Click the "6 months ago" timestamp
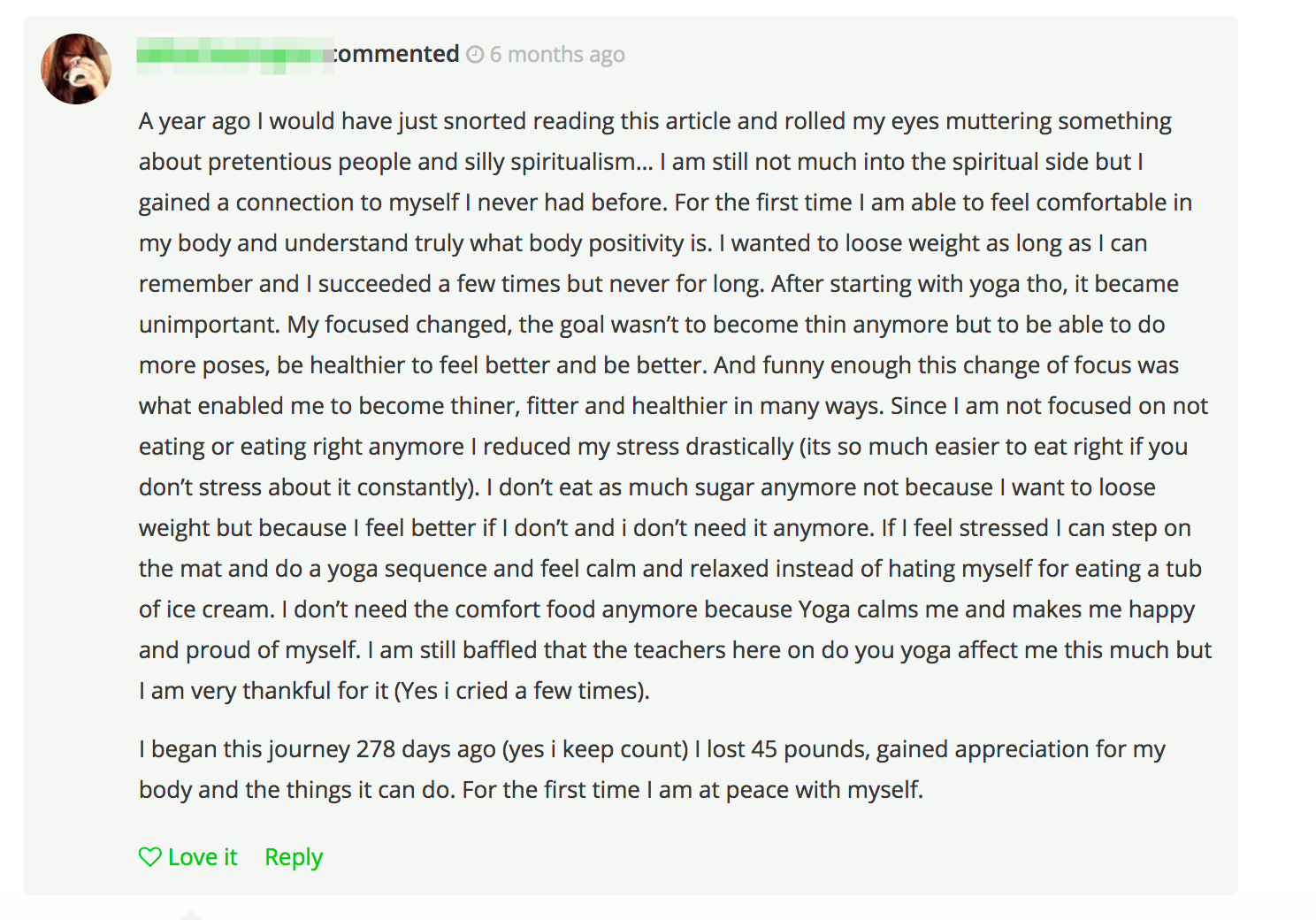 click(557, 55)
